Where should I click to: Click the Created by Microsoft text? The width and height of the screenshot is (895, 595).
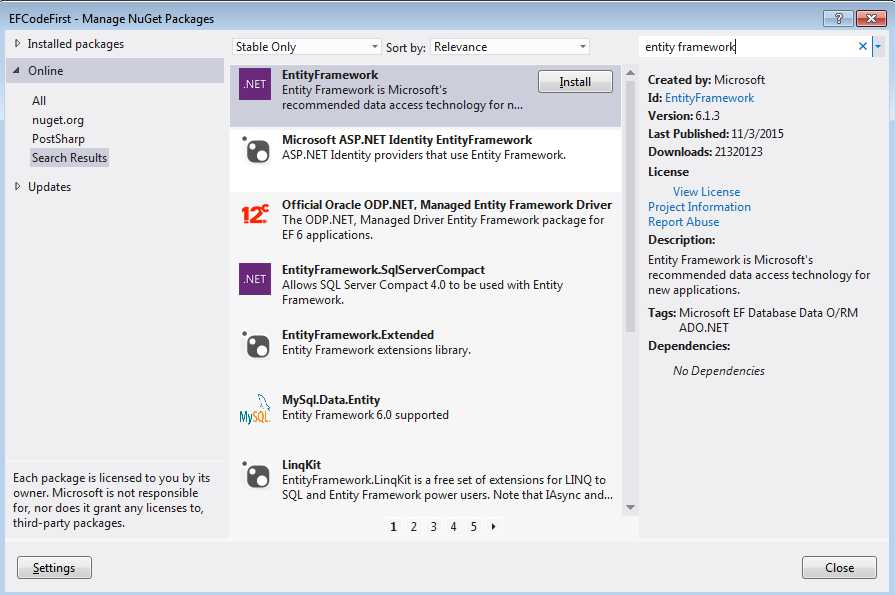[706, 80]
